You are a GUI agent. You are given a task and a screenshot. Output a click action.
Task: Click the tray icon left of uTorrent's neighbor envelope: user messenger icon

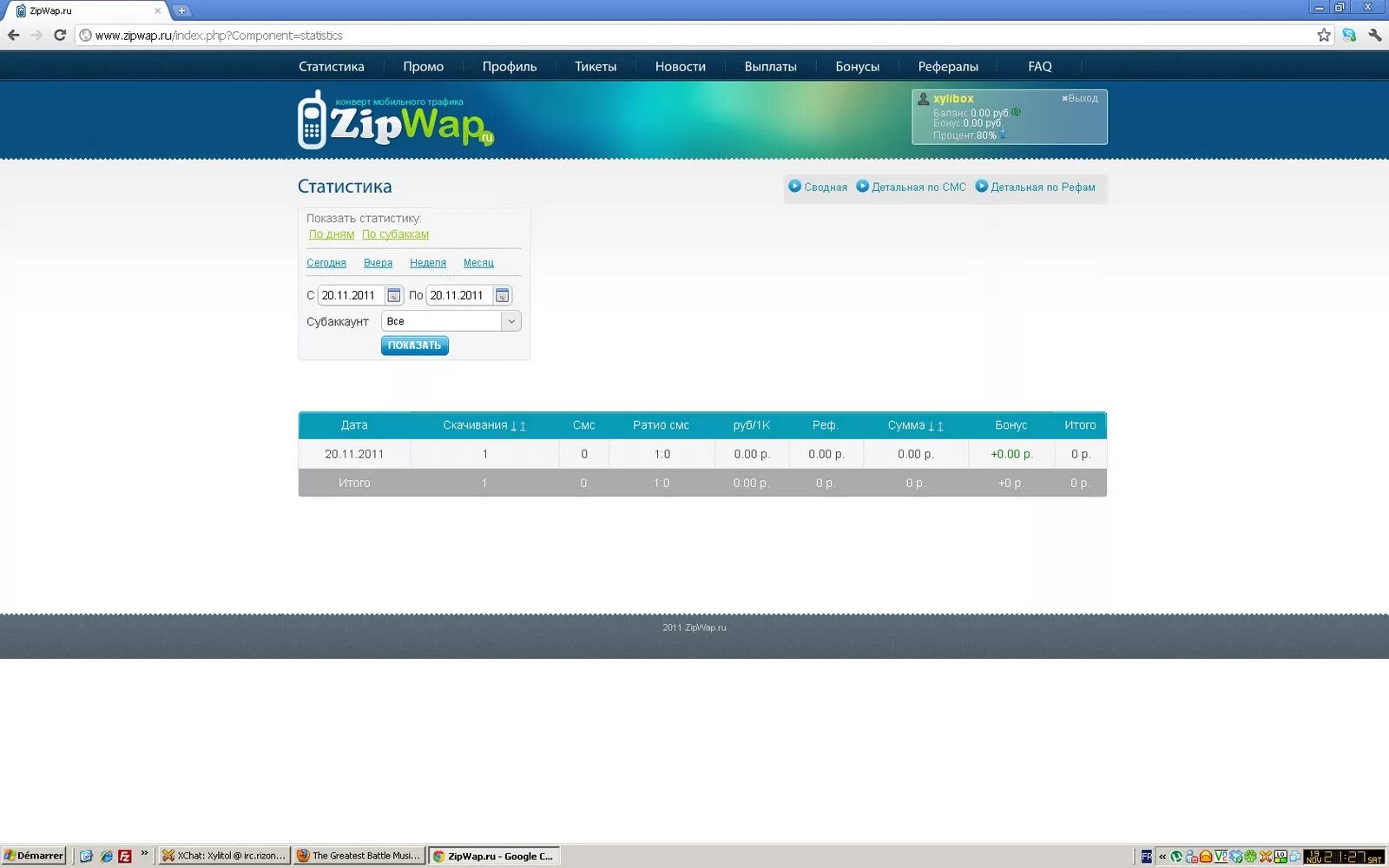[1191, 857]
